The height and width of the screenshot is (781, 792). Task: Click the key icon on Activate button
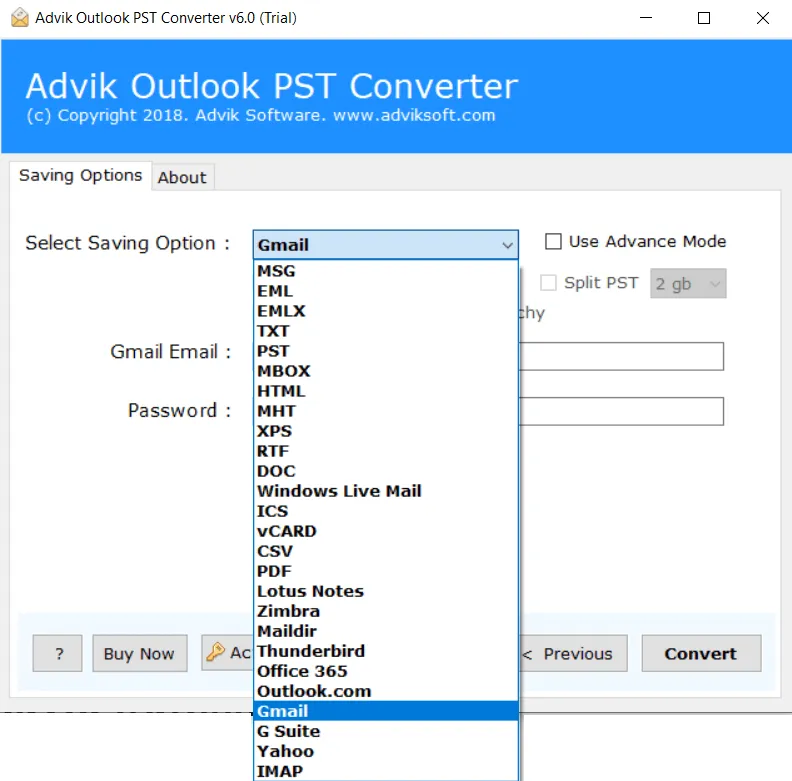coord(216,652)
